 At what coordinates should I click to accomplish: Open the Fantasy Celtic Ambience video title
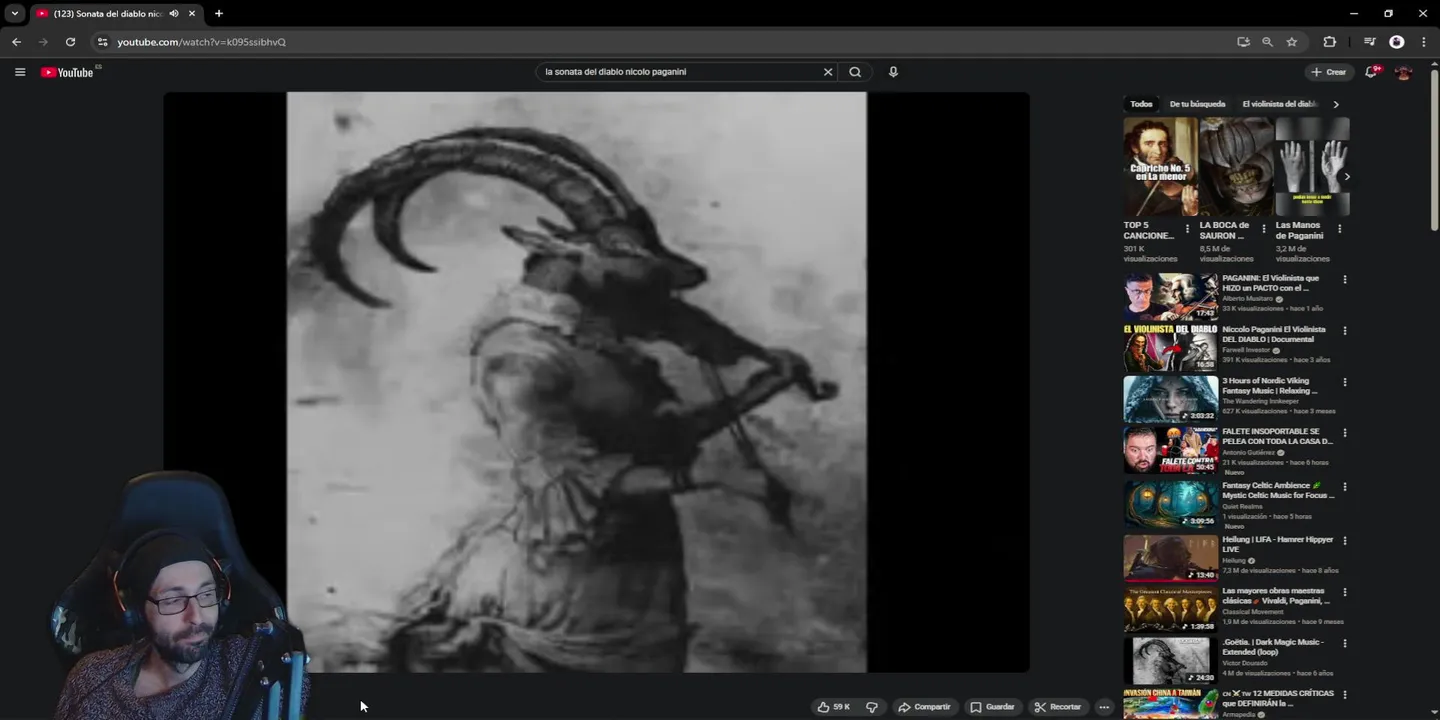1278,490
